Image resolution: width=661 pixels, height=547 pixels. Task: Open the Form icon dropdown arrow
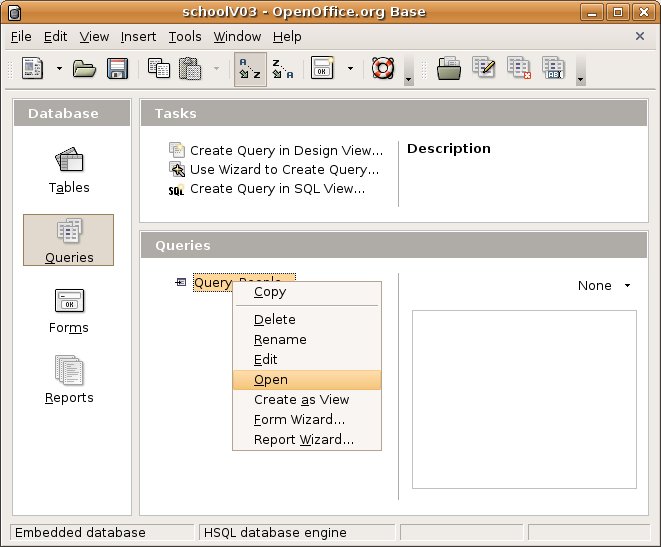[350, 68]
